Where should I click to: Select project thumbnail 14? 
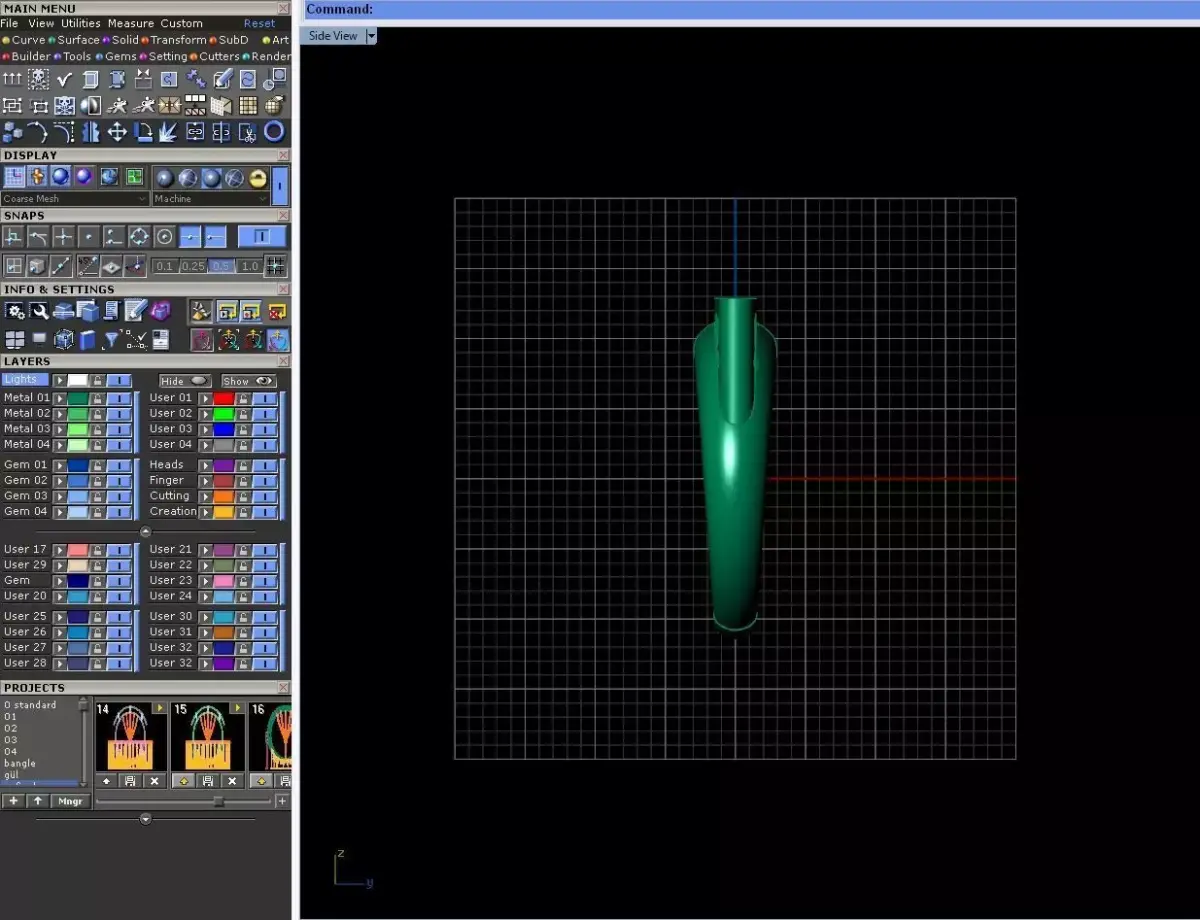coord(131,736)
